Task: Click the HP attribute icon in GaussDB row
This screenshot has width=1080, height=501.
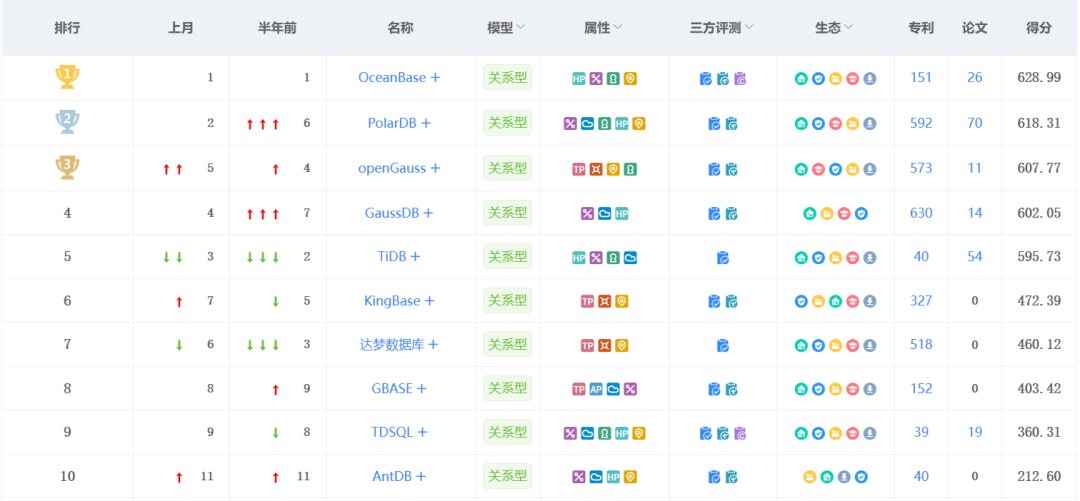Action: tap(621, 214)
